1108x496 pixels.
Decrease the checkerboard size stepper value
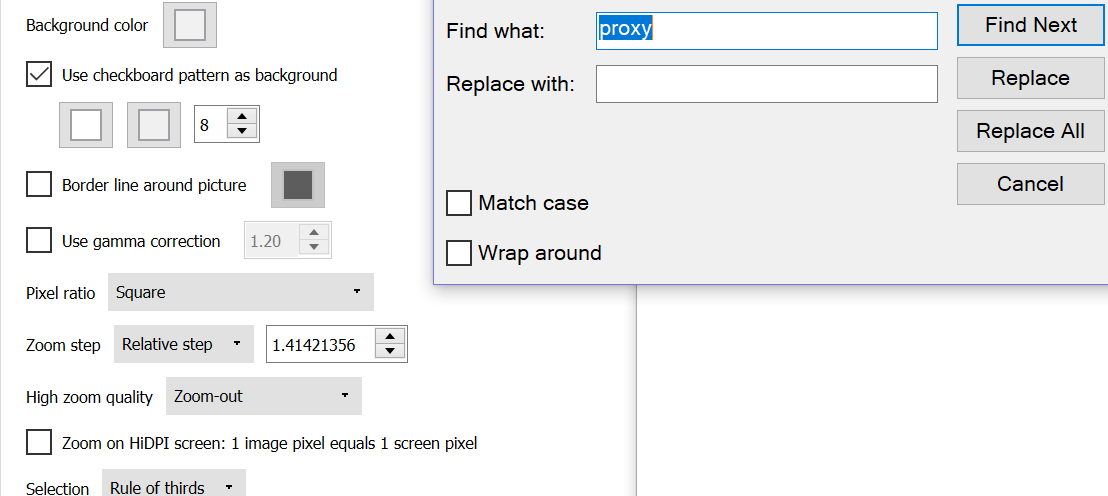[242, 133]
